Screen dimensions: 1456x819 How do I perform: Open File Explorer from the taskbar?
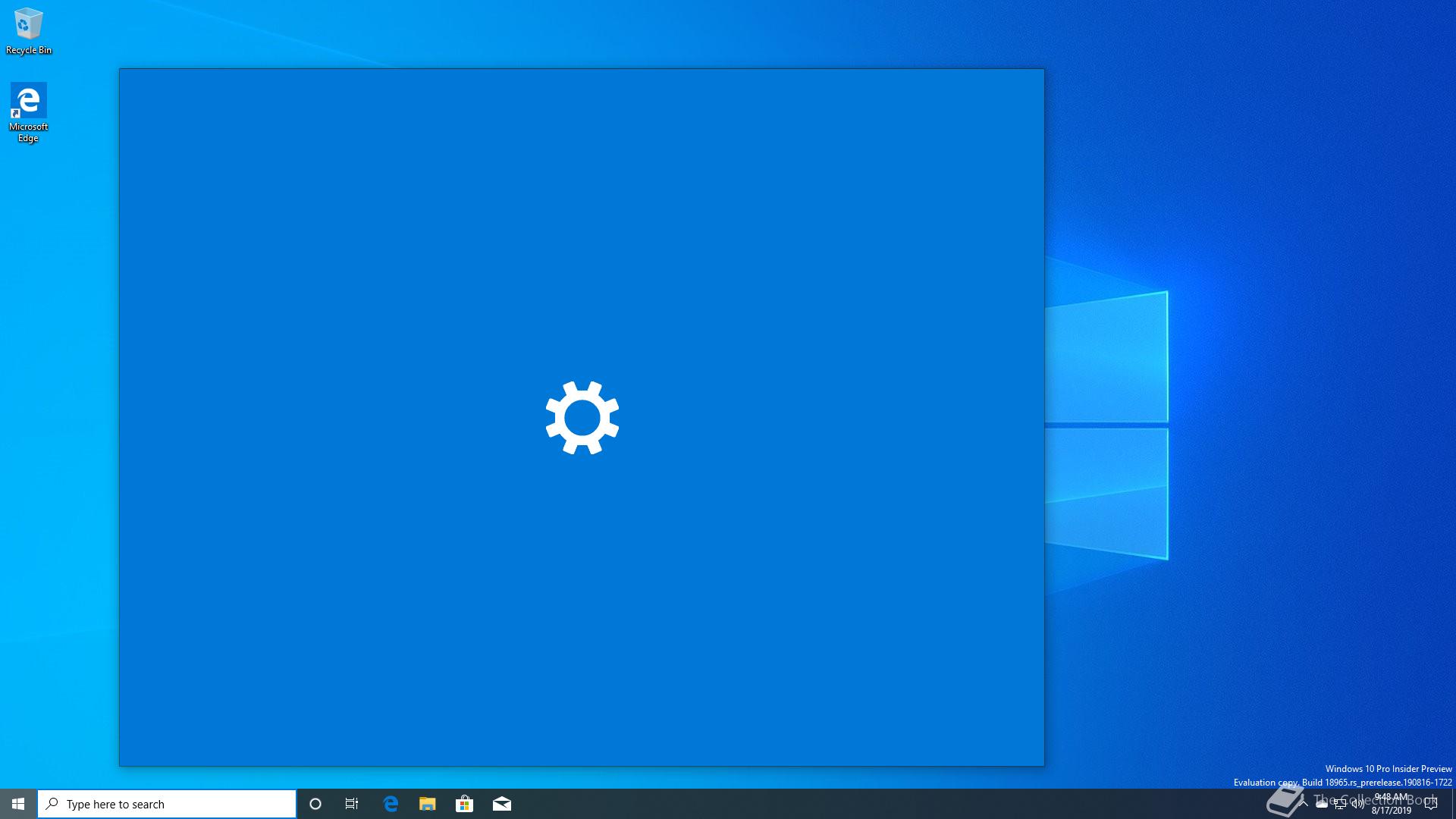[428, 804]
